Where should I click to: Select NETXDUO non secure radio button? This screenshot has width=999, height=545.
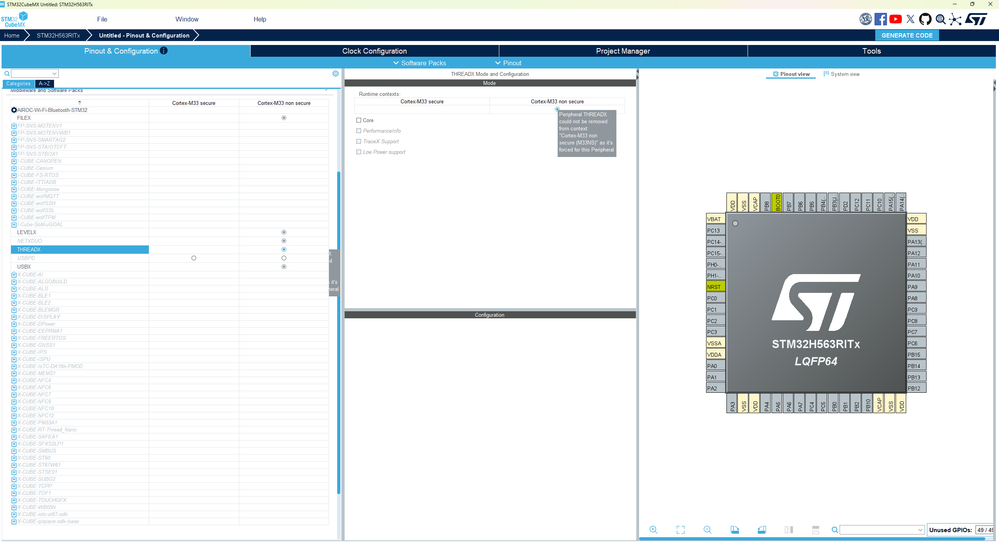(284, 241)
